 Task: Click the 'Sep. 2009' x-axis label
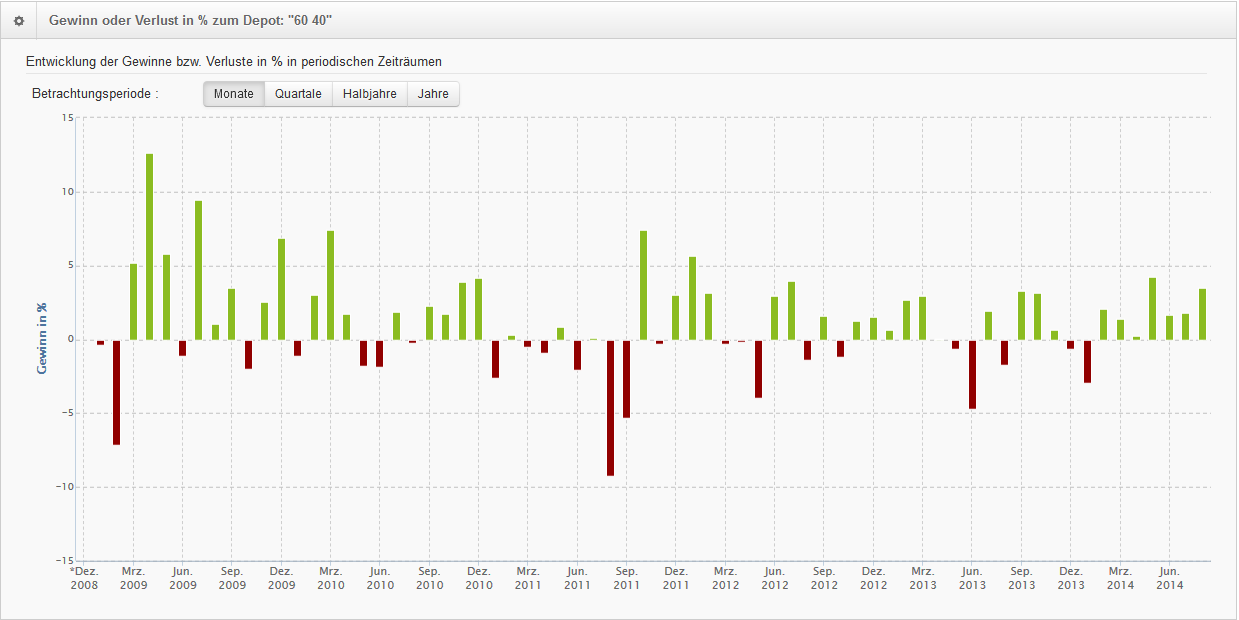(x=232, y=578)
